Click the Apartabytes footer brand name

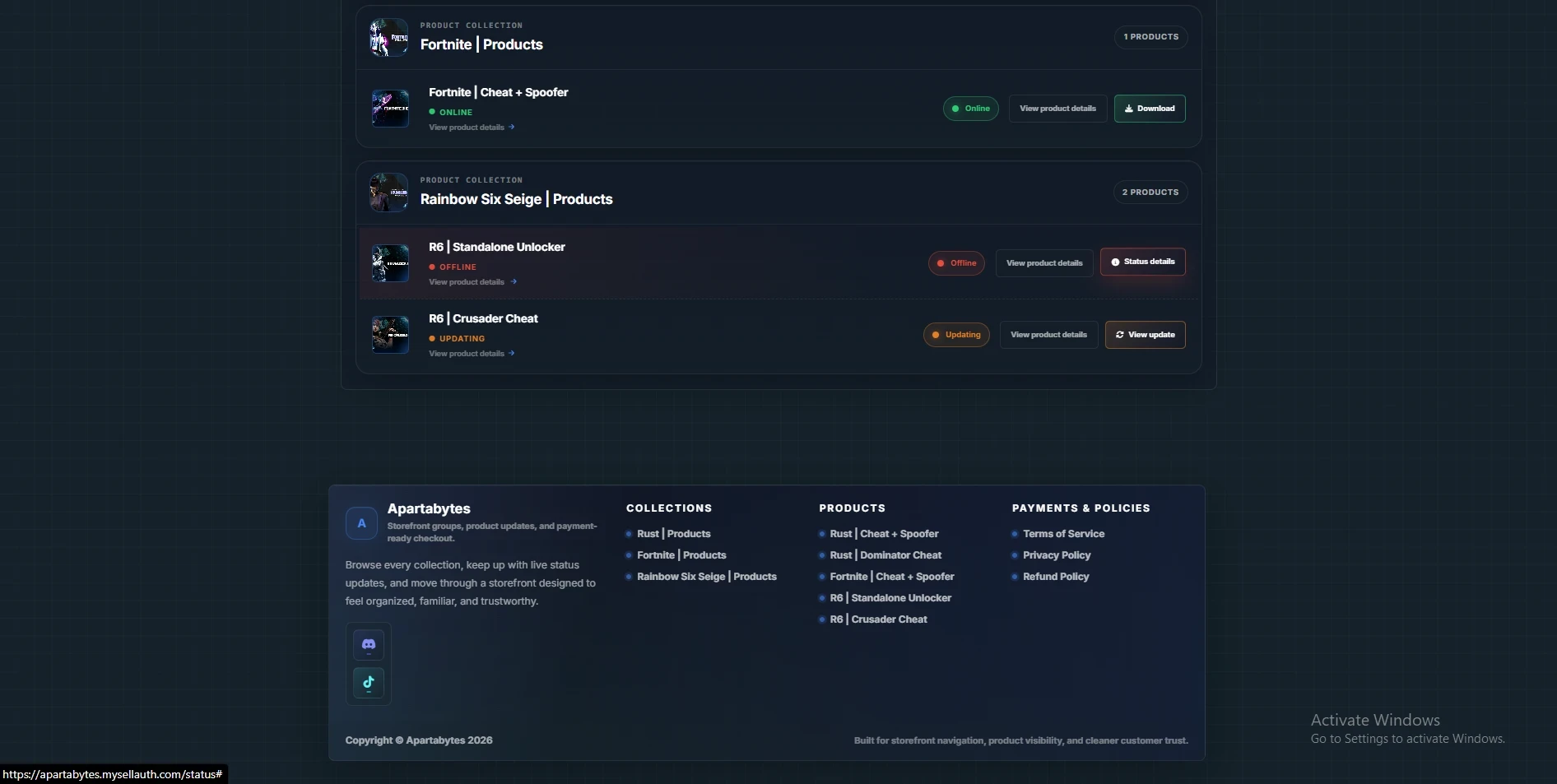(429, 508)
